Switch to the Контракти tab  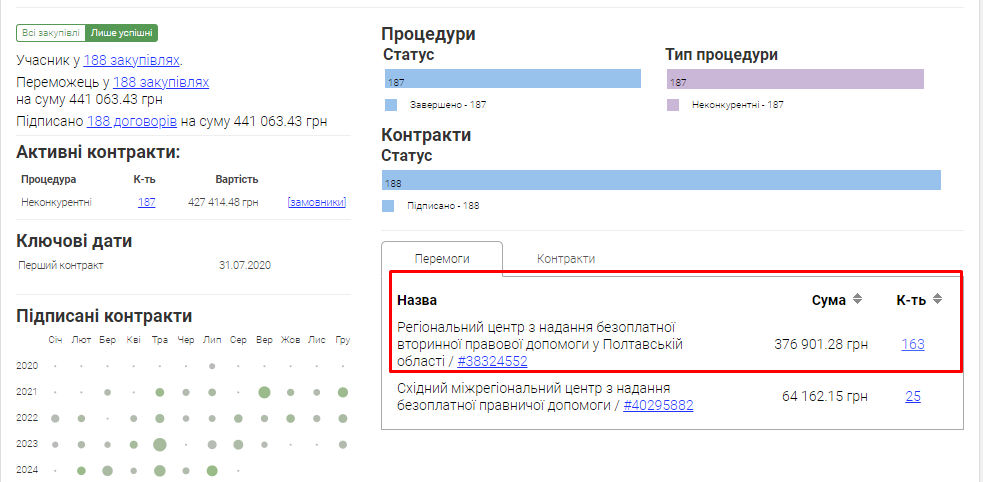point(566,258)
